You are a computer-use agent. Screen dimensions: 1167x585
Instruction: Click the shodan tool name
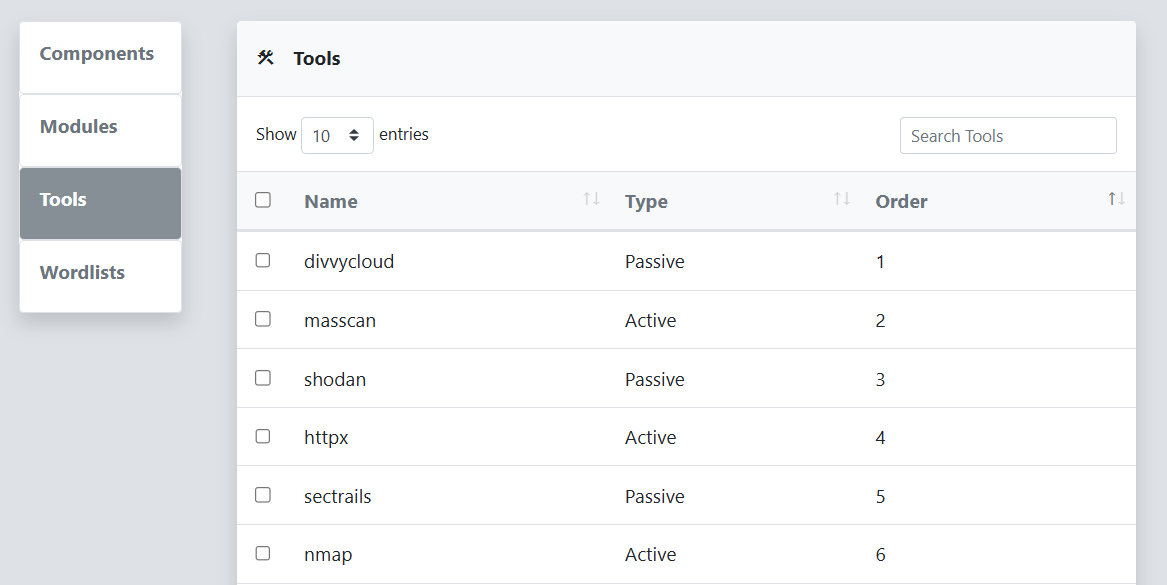(x=335, y=380)
